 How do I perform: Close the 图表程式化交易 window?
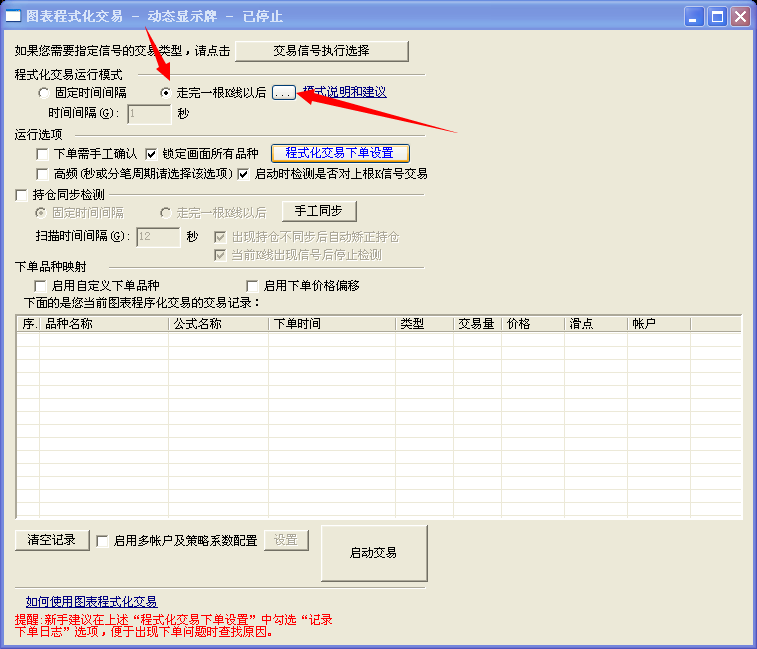pos(740,16)
